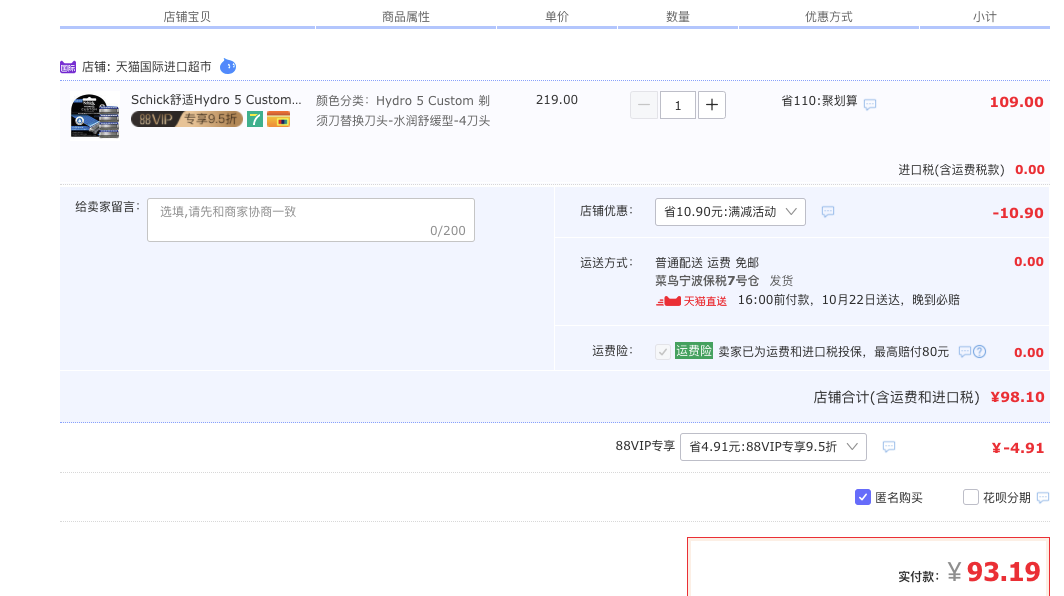The height and width of the screenshot is (596, 1064).
Task: Click the store name 天猫国际进口超市
Action: pyautogui.click(x=164, y=67)
